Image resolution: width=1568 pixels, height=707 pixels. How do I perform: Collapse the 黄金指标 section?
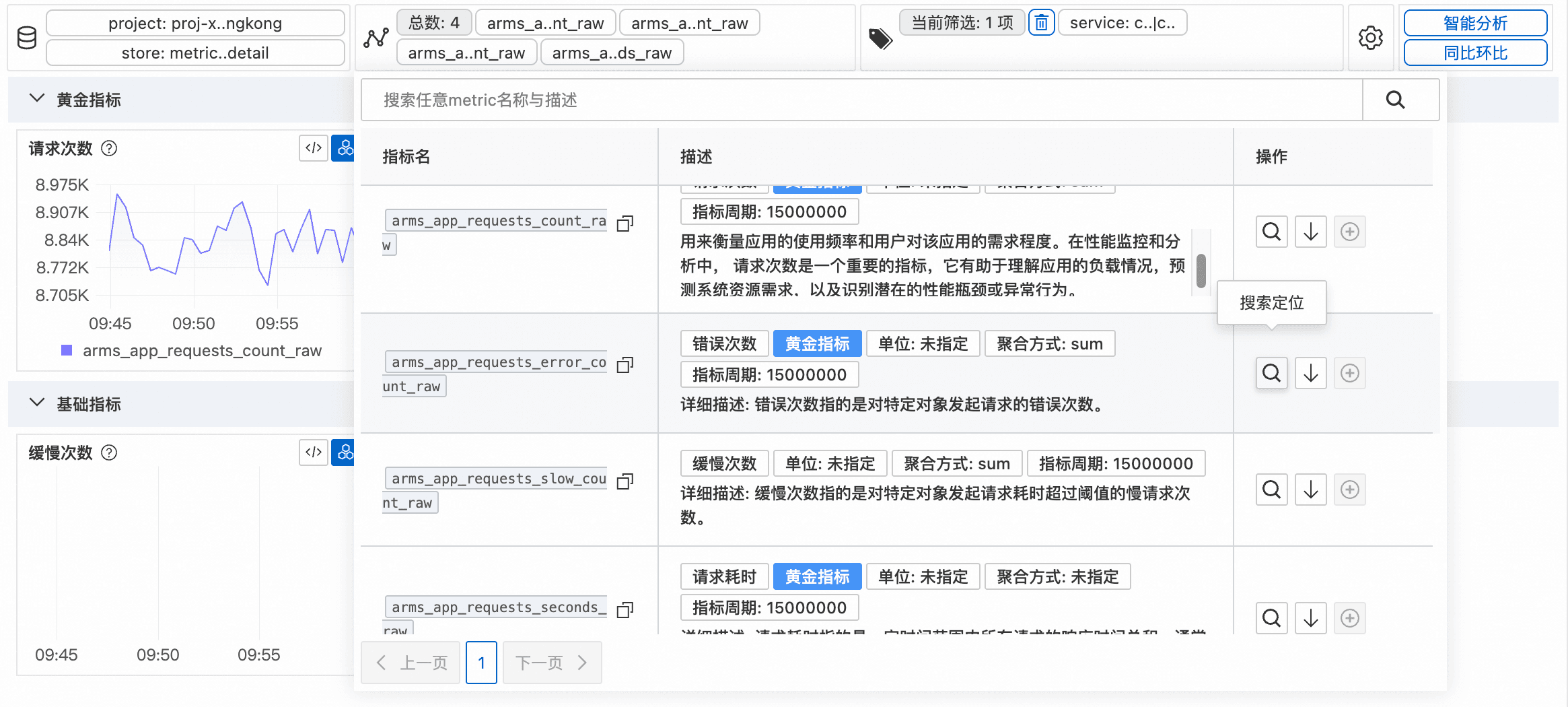point(37,99)
